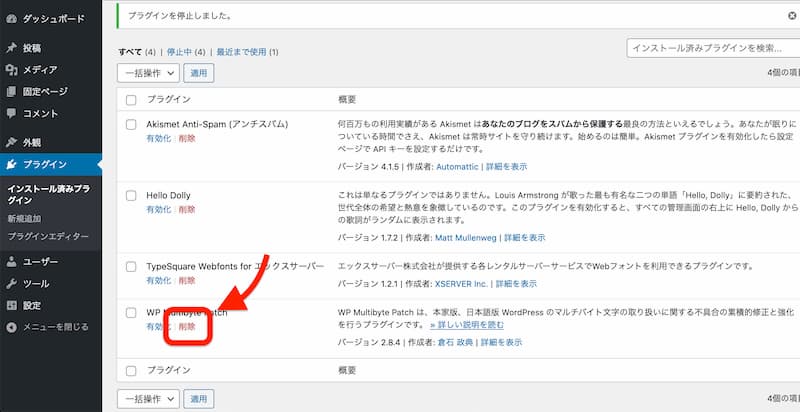
Task: Click the ユーザー person icon
Action: click(x=11, y=262)
